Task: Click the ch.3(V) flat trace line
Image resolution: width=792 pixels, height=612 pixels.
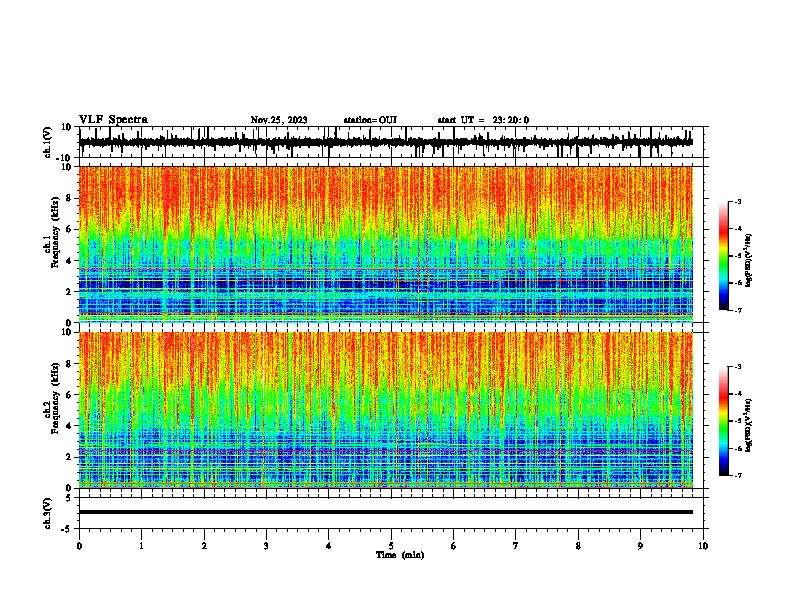Action: coord(386,512)
